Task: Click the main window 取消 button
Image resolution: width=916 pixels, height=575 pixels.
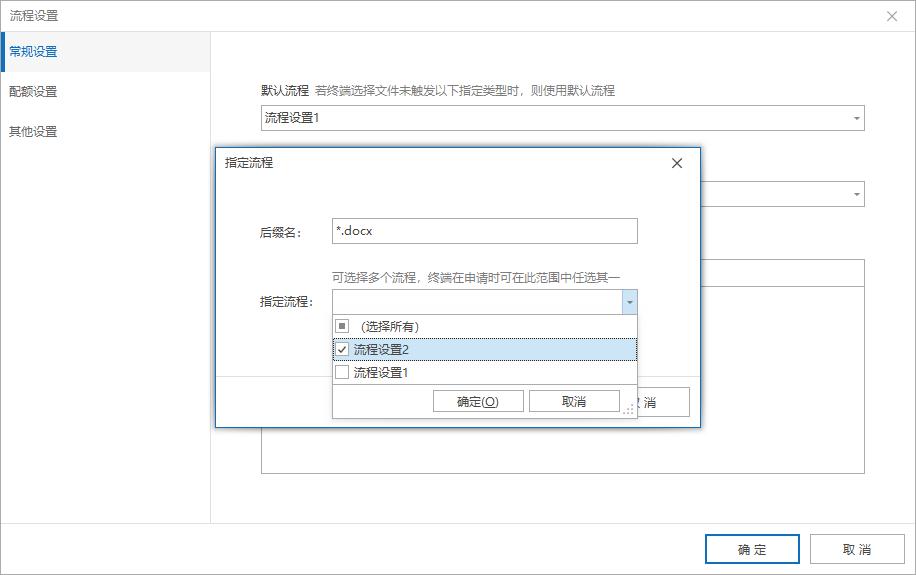Action: [x=857, y=549]
